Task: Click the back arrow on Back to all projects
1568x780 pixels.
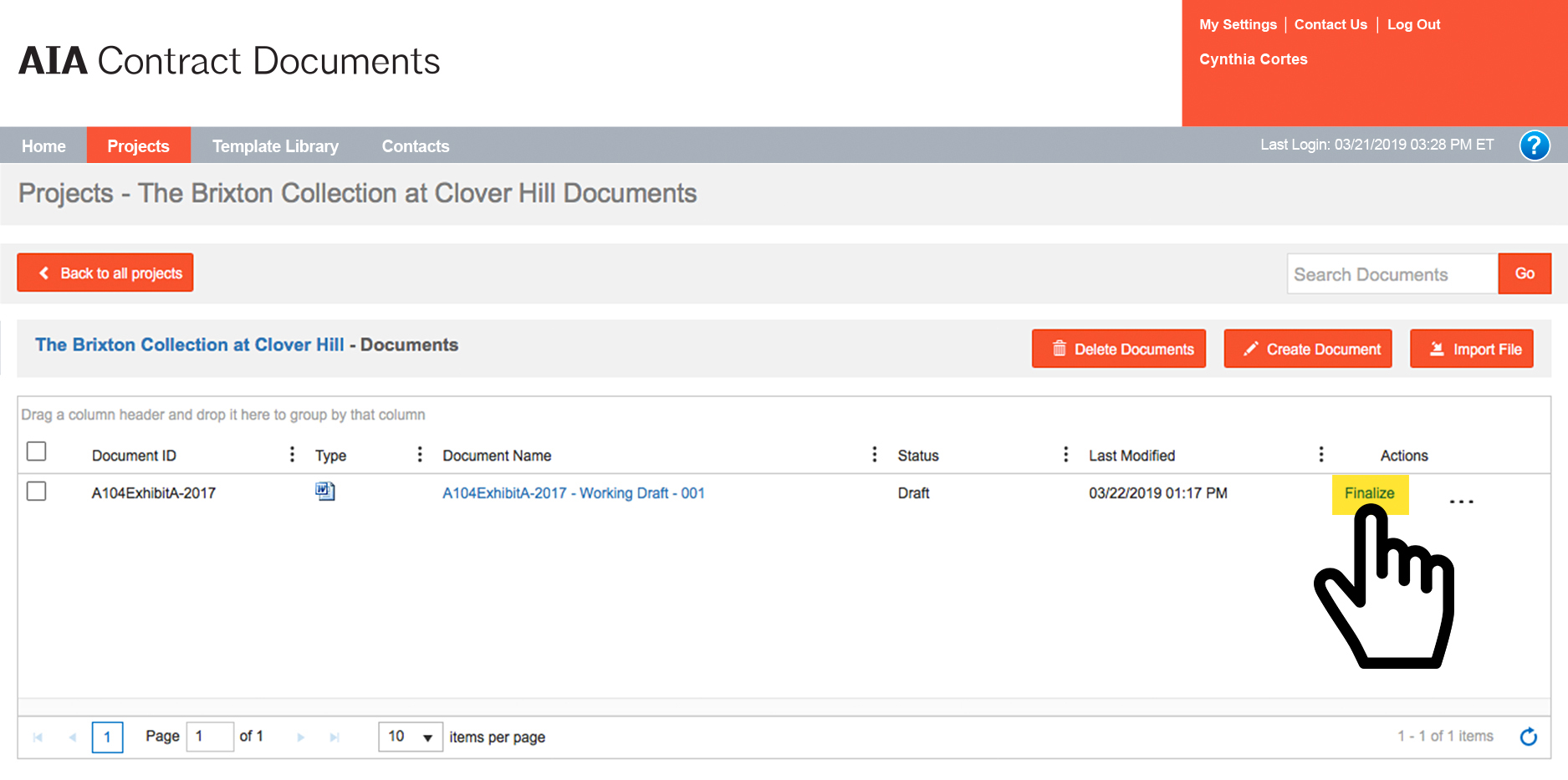Action: point(43,273)
